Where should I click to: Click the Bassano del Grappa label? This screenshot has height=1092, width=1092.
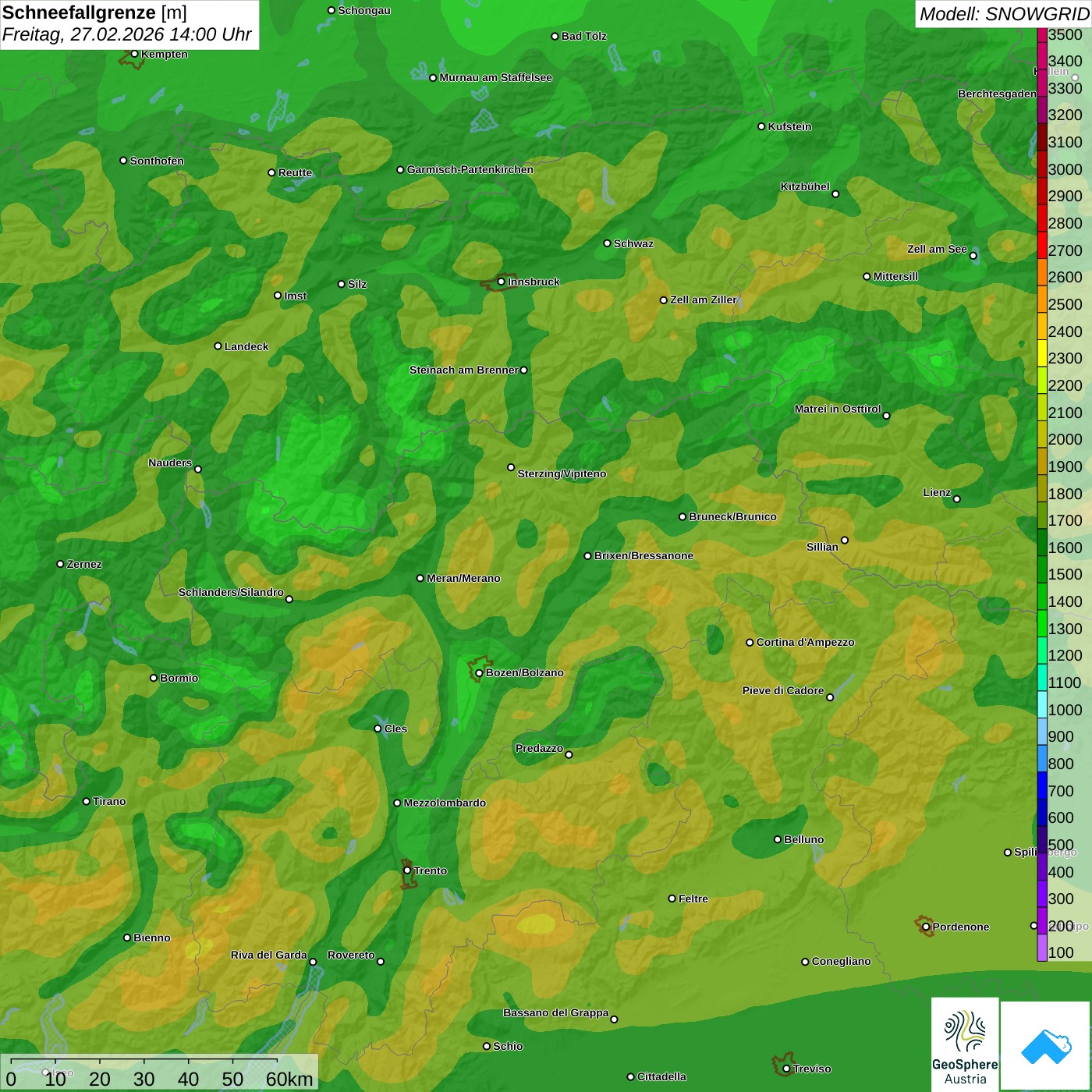click(x=555, y=1012)
